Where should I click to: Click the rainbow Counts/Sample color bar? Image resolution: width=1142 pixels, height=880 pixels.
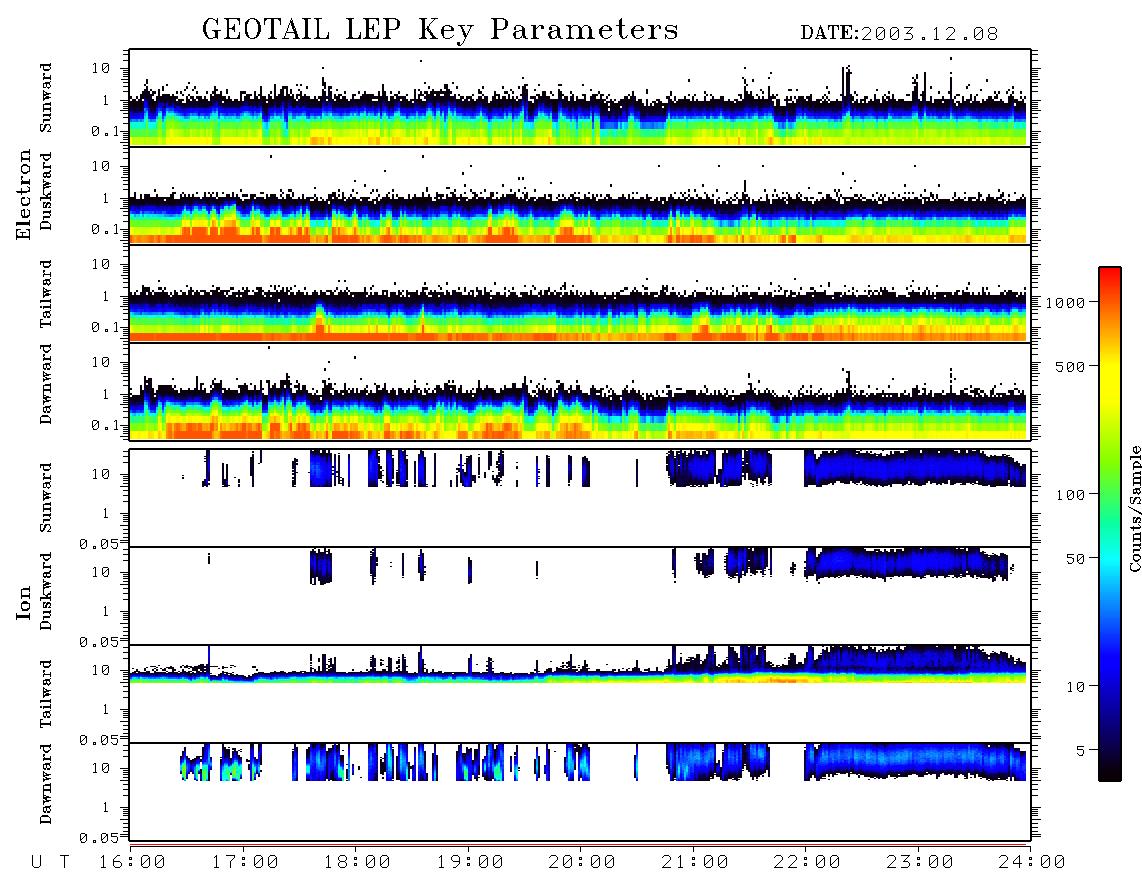click(x=1110, y=524)
